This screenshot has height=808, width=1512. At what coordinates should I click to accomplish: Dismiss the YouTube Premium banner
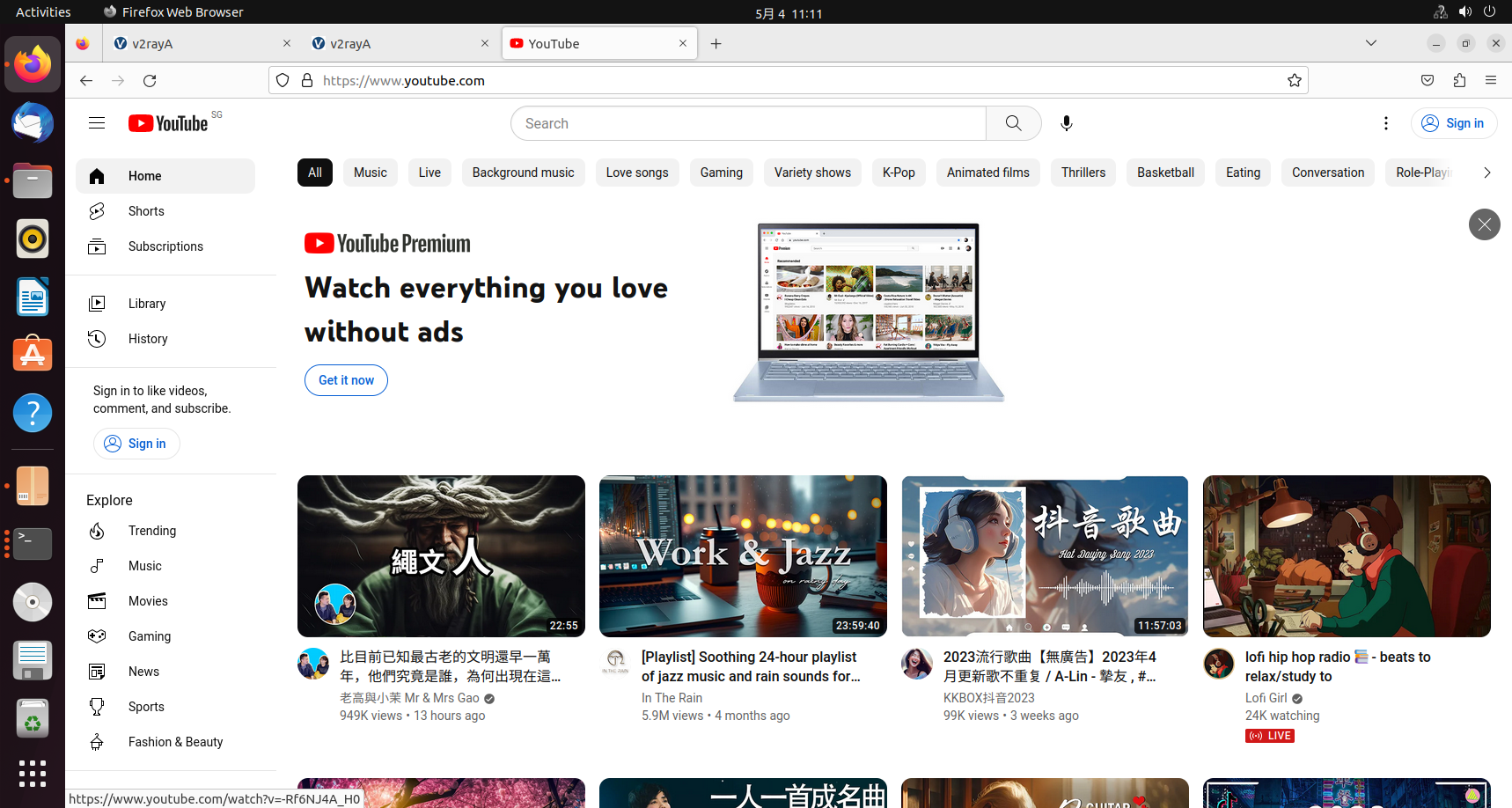pyautogui.click(x=1484, y=224)
